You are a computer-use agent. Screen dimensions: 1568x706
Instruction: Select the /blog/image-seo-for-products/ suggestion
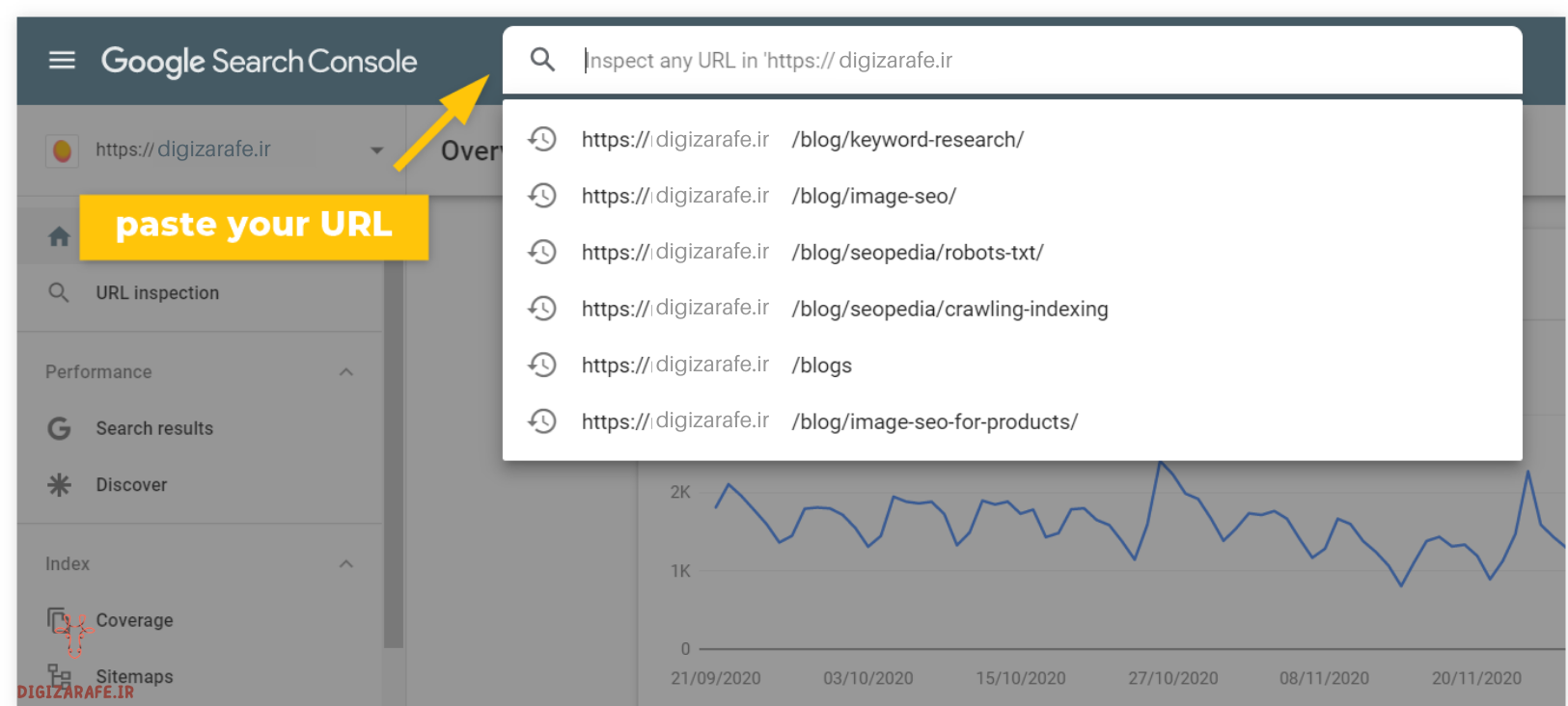tap(1012, 421)
